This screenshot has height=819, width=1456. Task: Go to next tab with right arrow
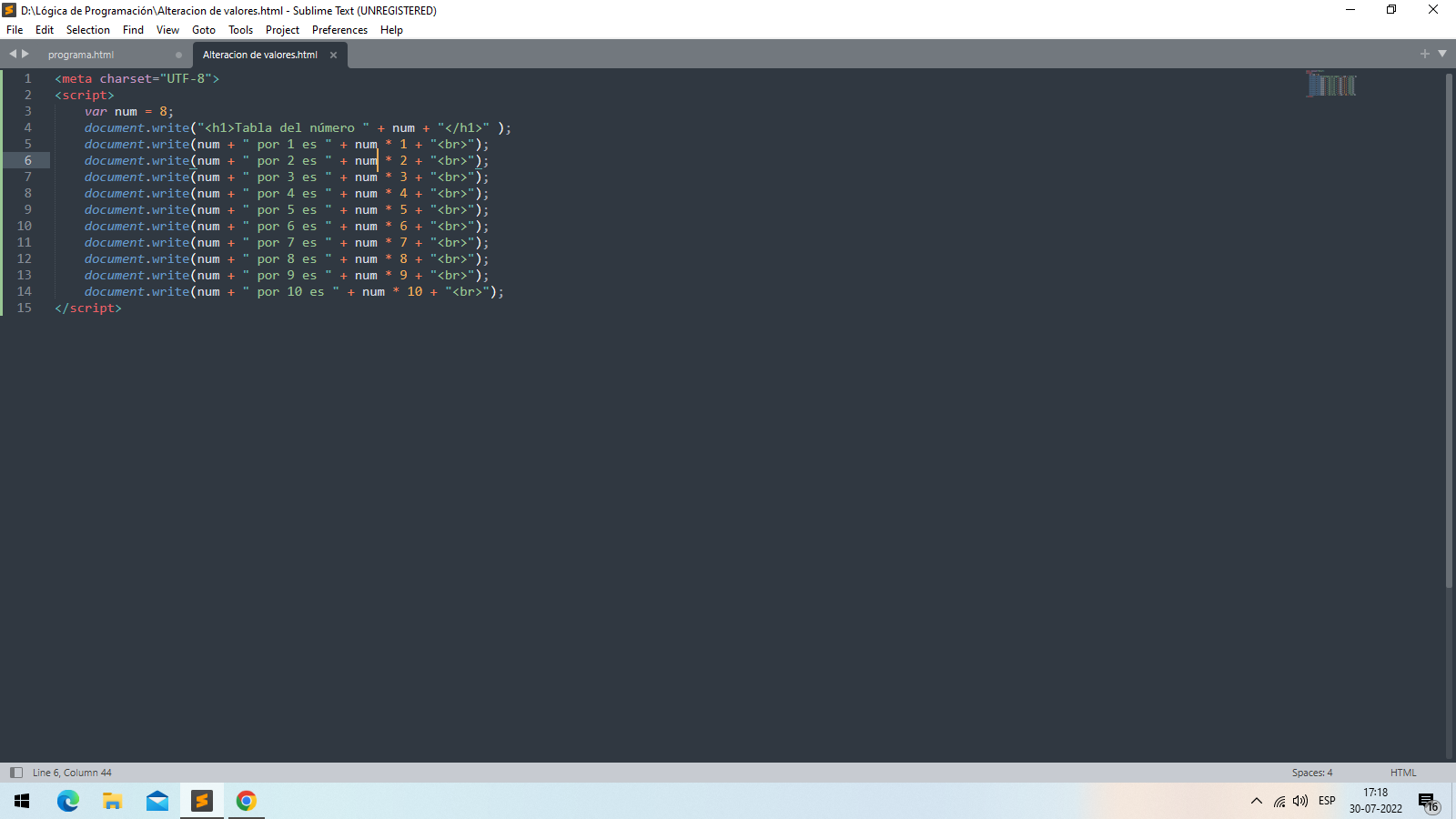pyautogui.click(x=25, y=55)
